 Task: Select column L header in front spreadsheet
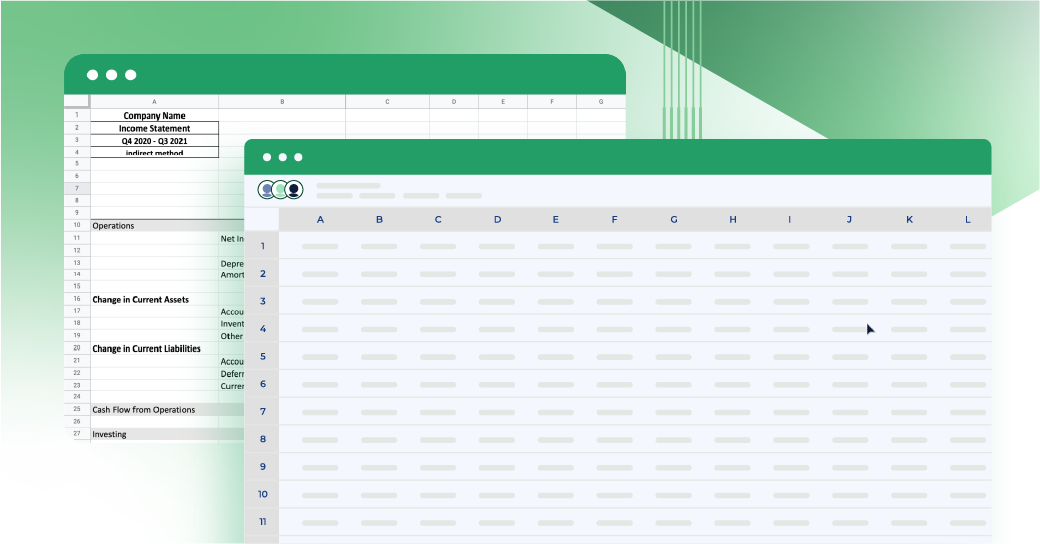(967, 220)
